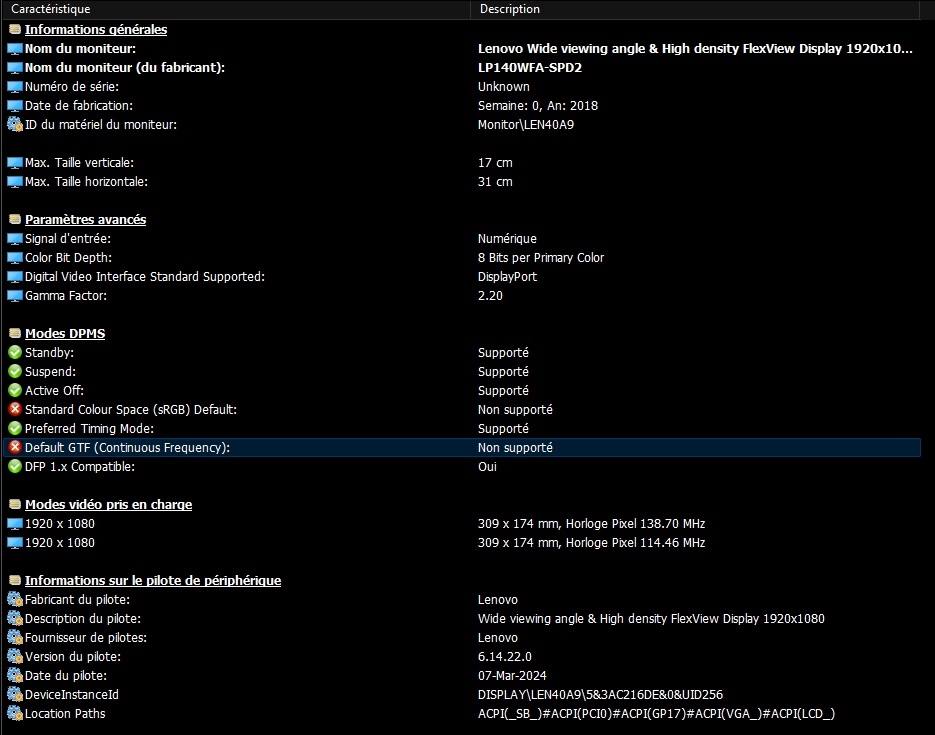Click the horizontal size value '31 cm'

495,182
